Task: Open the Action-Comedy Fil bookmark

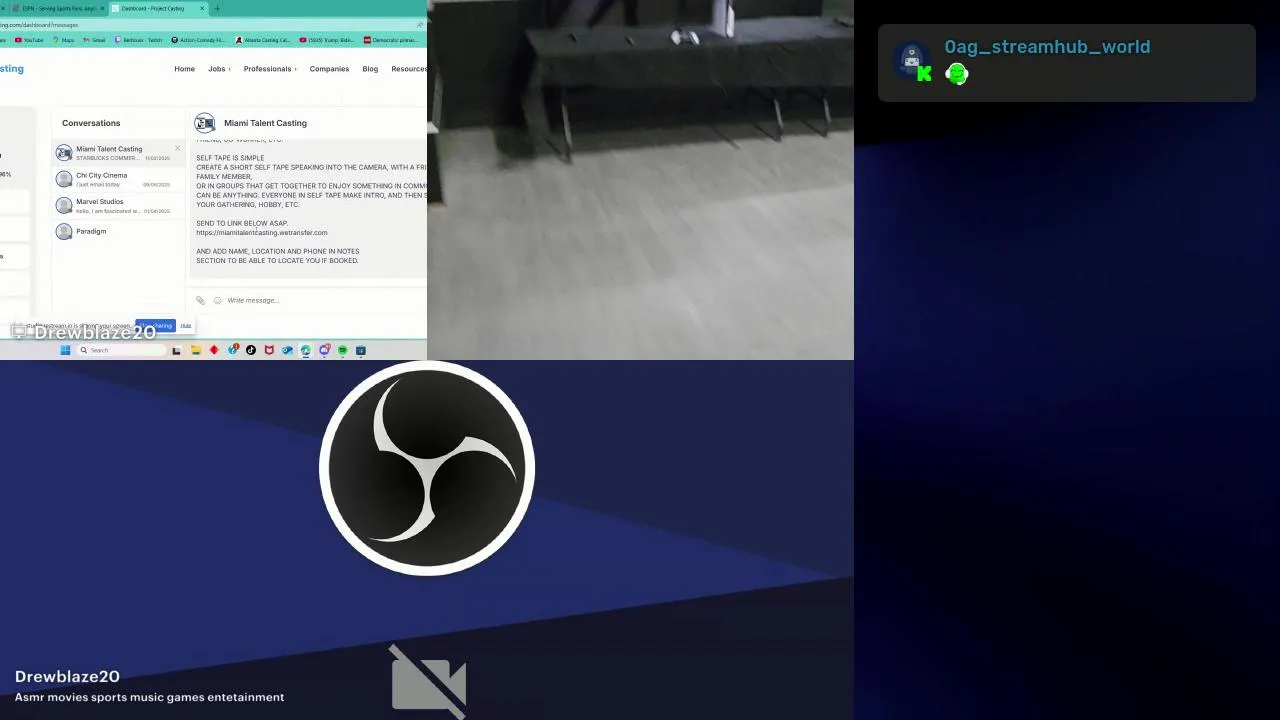Action: point(198,40)
